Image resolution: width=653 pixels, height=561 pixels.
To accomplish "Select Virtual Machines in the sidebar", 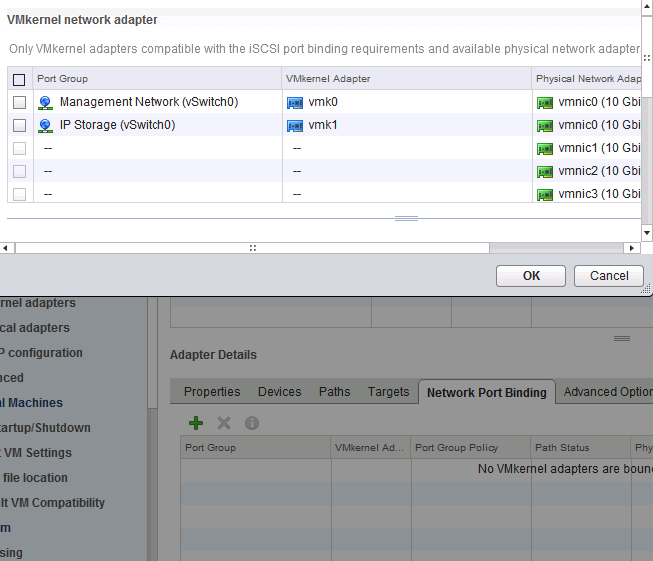I will (x=31, y=403).
